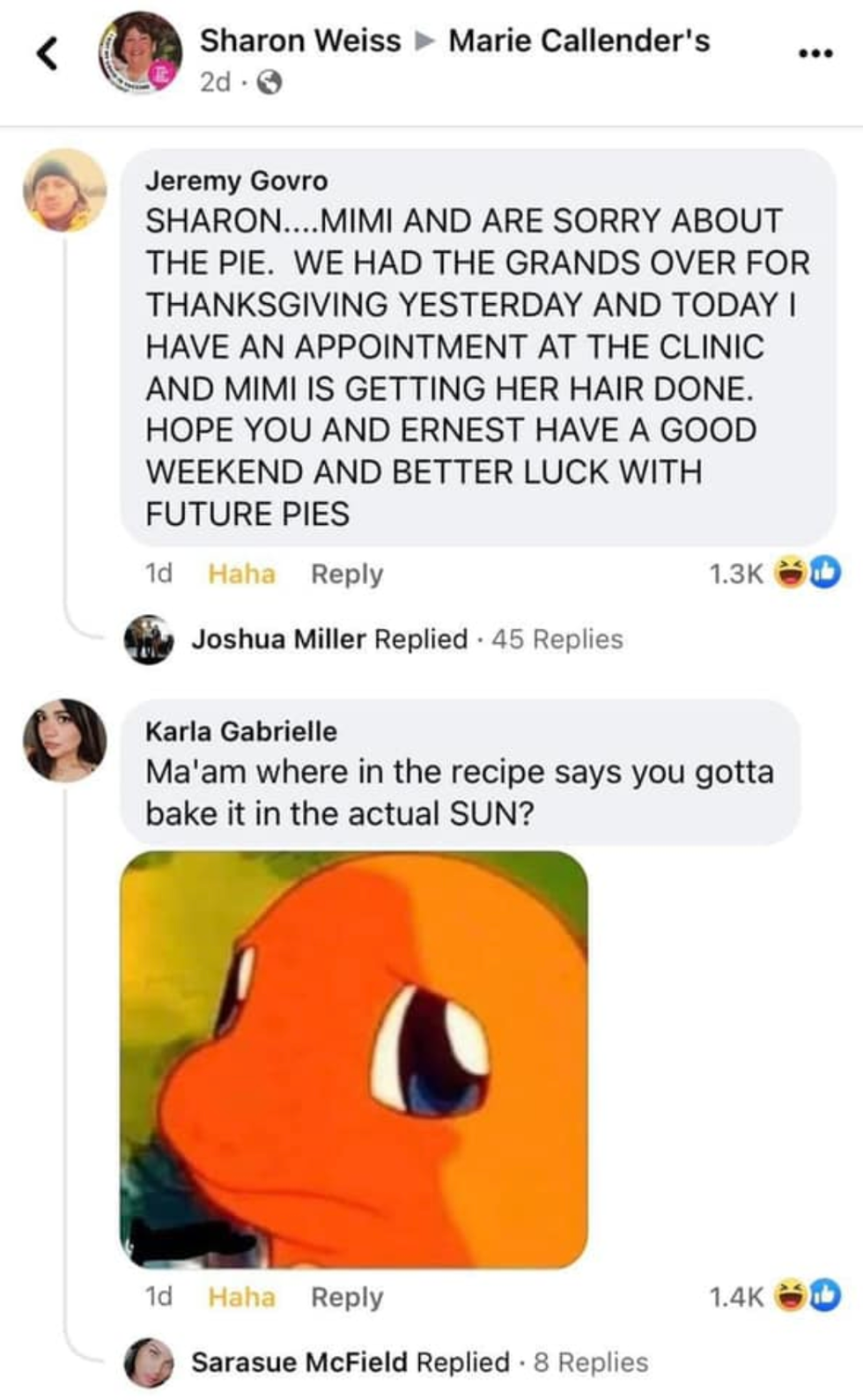Open Karla Gabrielle's profile avatar

tap(64, 740)
